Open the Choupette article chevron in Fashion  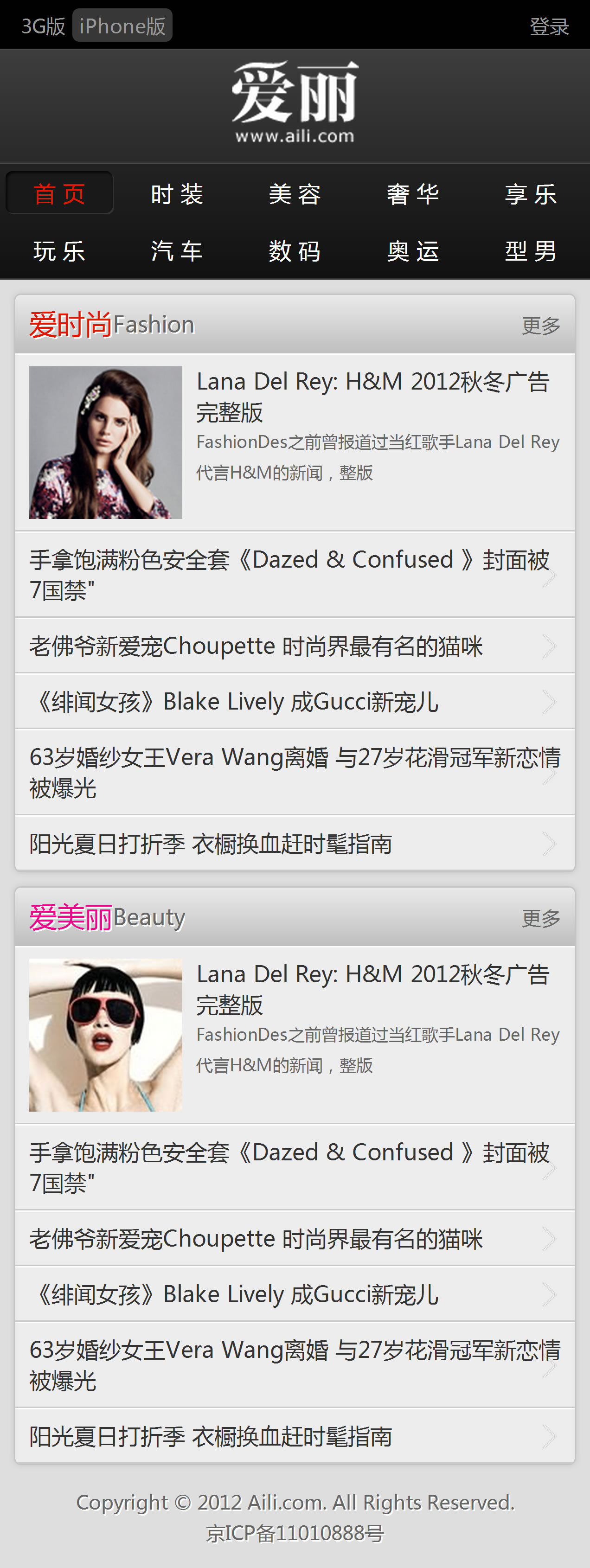click(x=549, y=646)
